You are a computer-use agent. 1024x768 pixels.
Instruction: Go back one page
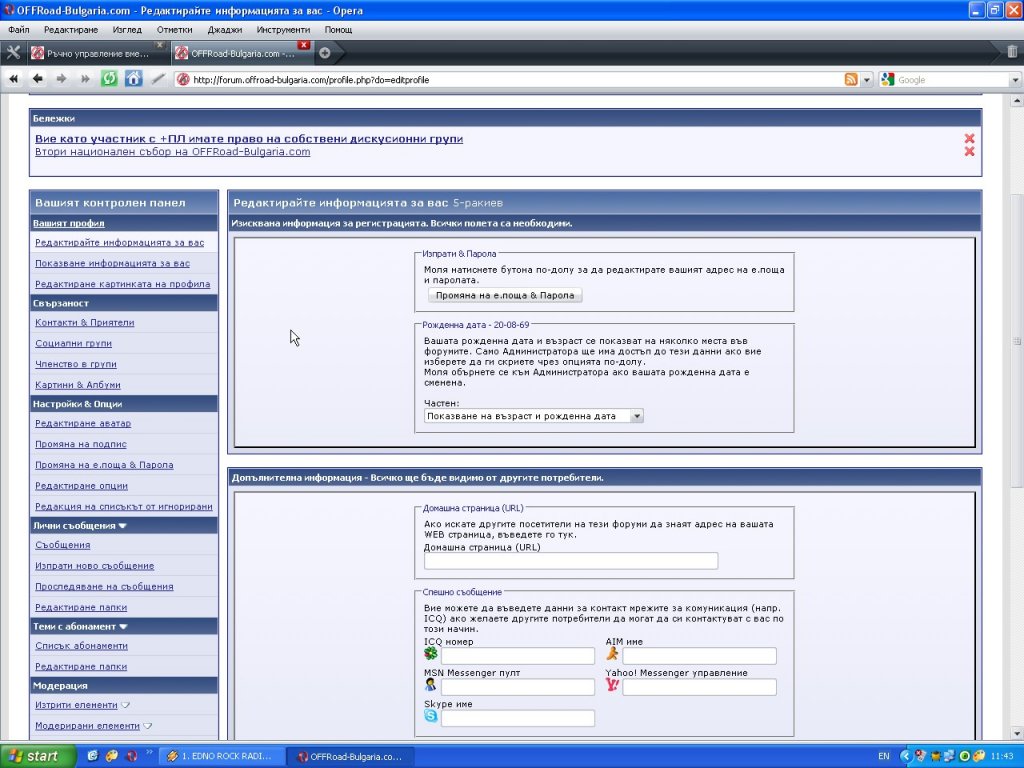pyautogui.click(x=38, y=79)
